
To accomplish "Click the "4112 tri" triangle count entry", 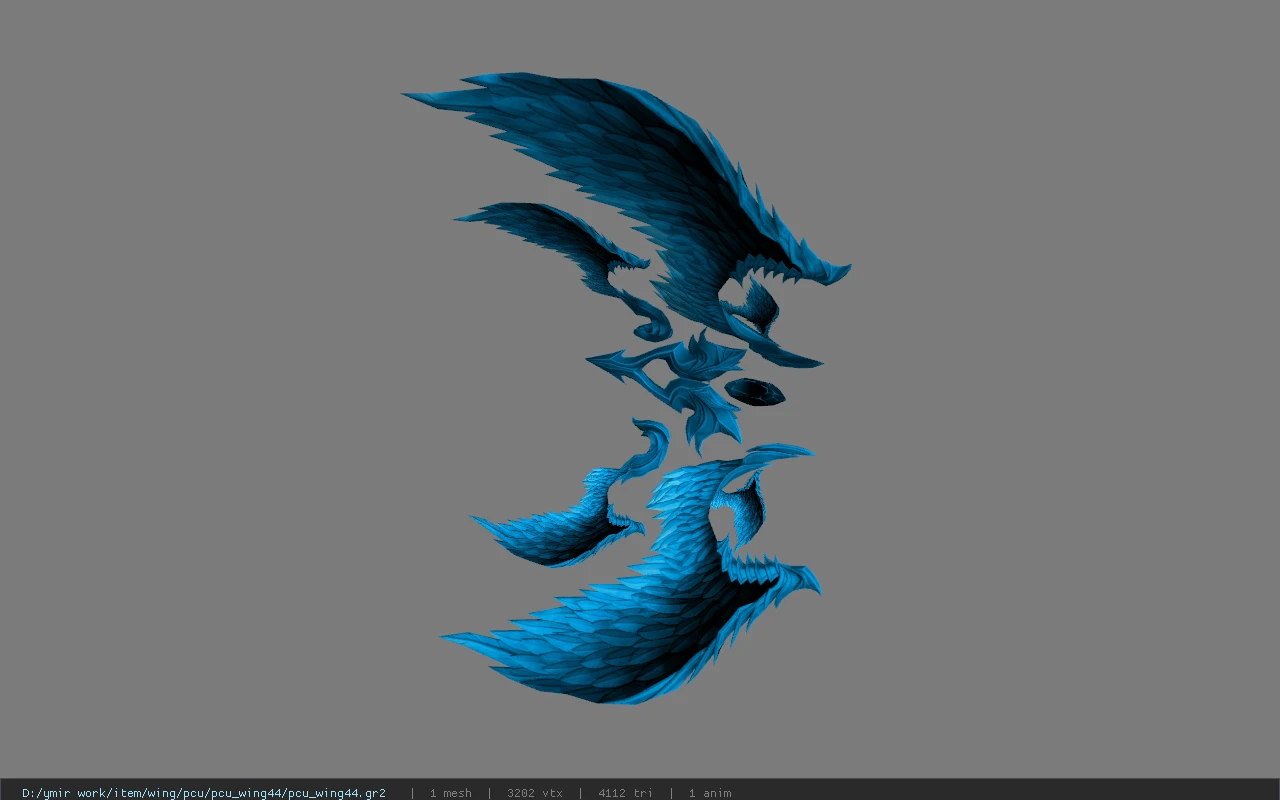I will 626,793.
